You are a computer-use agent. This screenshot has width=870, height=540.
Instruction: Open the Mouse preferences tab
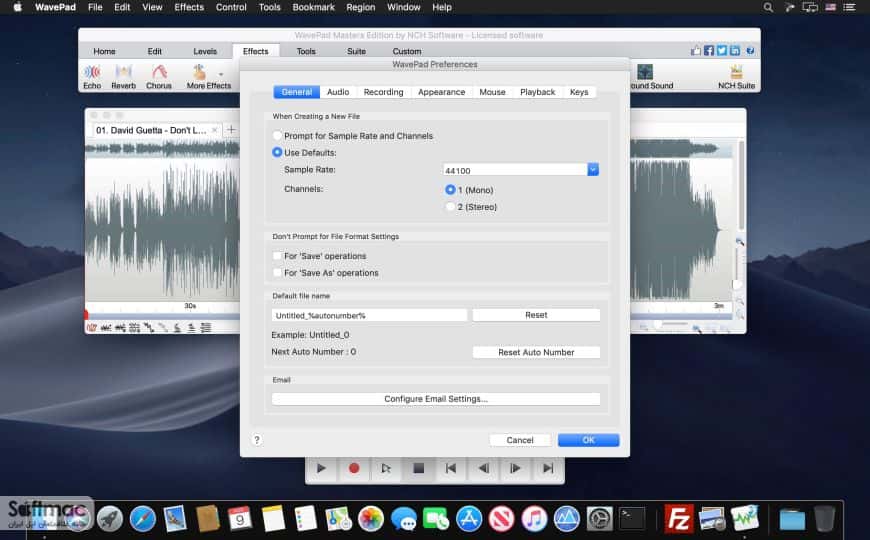point(492,92)
